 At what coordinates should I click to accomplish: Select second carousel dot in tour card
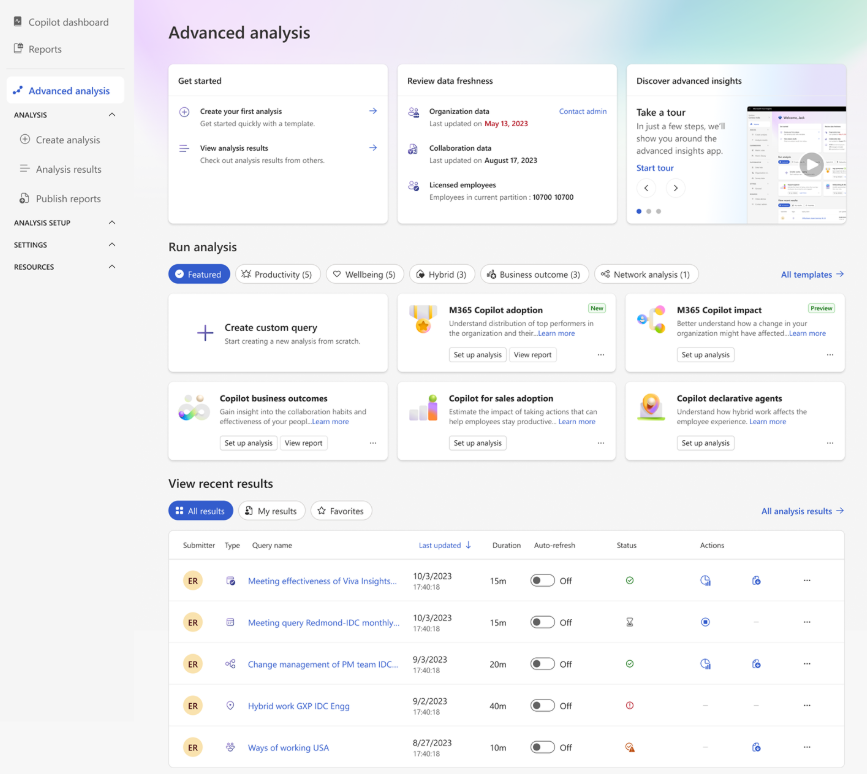pyautogui.click(x=649, y=211)
